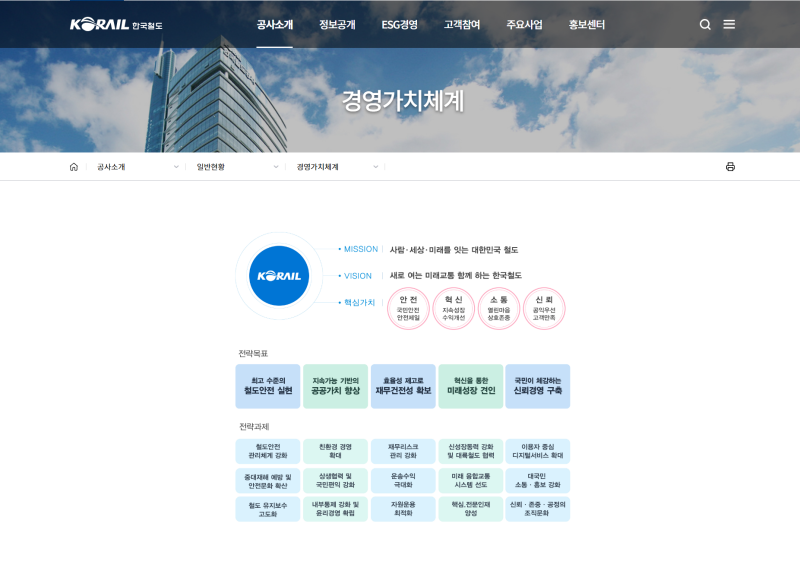The height and width of the screenshot is (565, 800).
Task: Go to home via breadcrumb house icon
Action: [x=74, y=167]
